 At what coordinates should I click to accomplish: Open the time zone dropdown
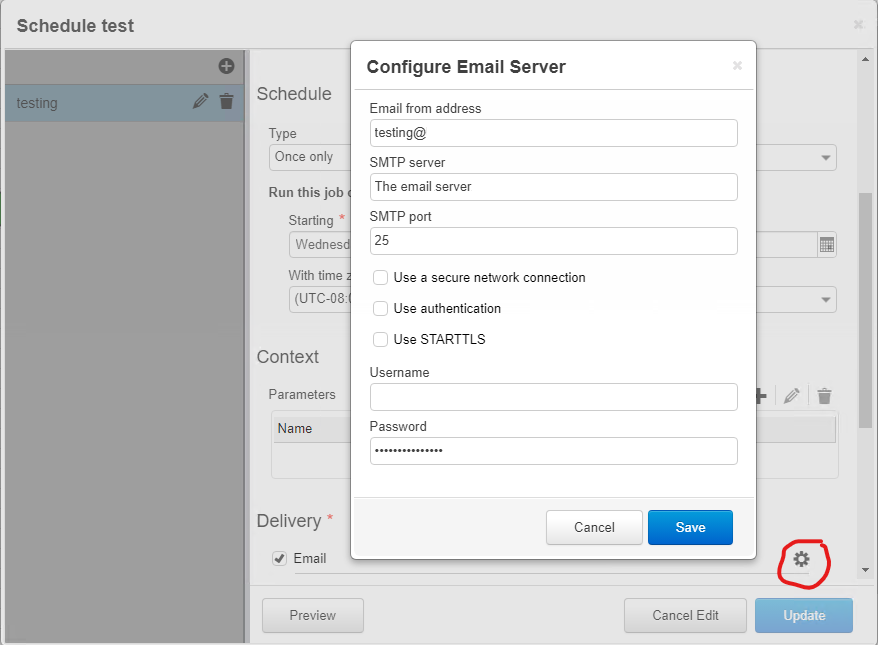coord(826,299)
